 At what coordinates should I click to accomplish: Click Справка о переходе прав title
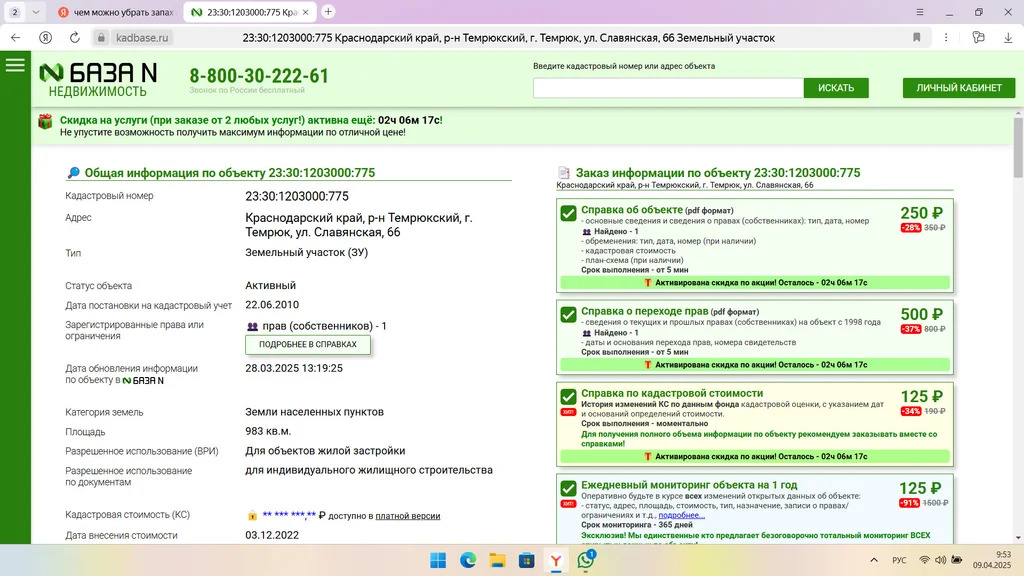(x=645, y=311)
